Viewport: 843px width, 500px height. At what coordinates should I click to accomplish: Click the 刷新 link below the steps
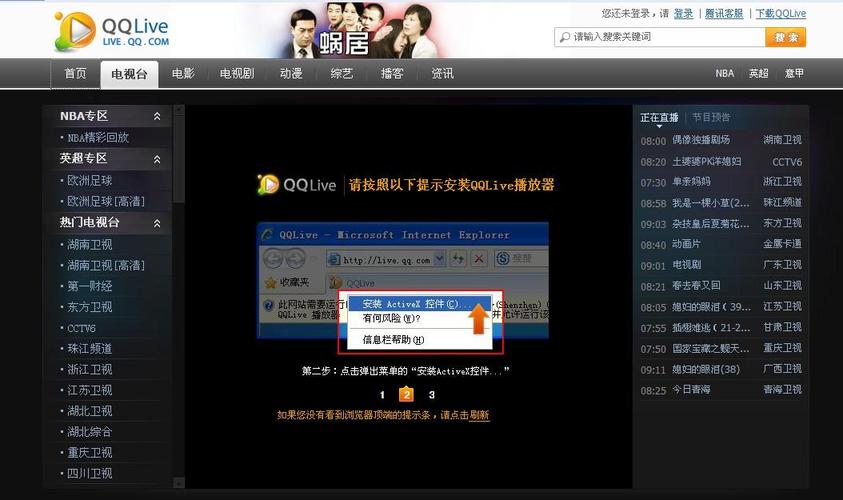[x=480, y=415]
